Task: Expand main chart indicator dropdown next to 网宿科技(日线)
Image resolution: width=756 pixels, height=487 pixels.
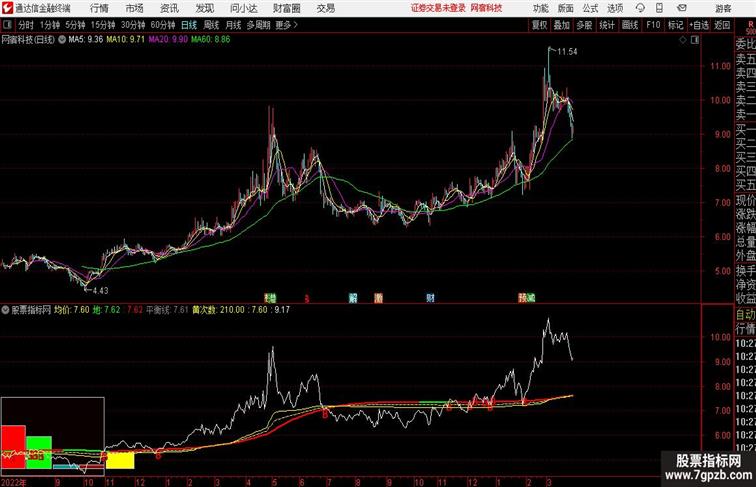Action: (x=62, y=40)
